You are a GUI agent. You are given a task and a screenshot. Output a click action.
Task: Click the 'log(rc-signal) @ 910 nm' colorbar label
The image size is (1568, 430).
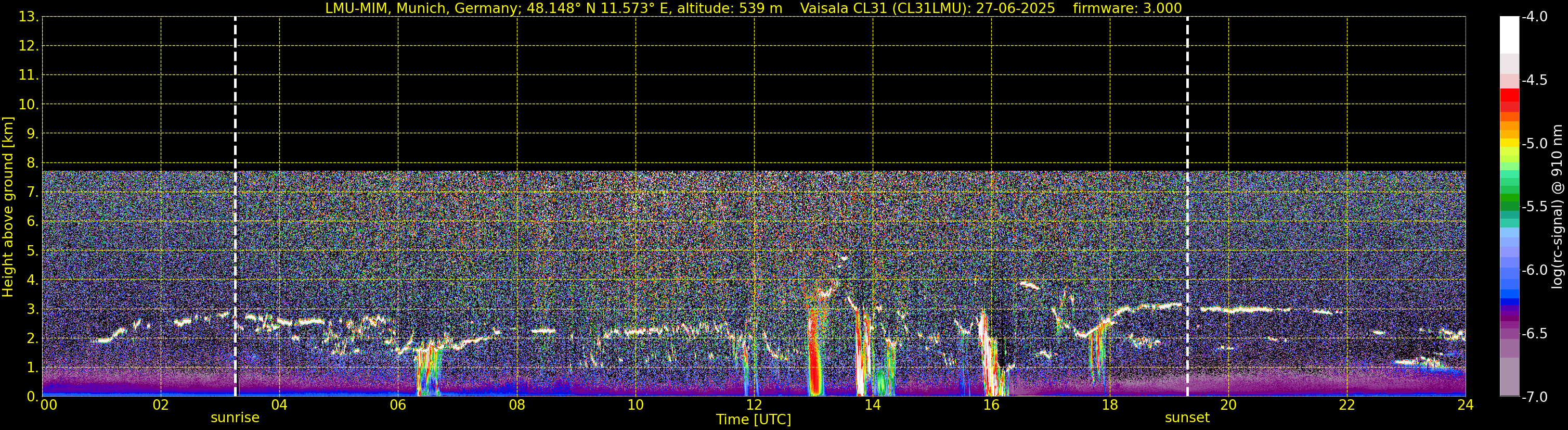(1558, 207)
